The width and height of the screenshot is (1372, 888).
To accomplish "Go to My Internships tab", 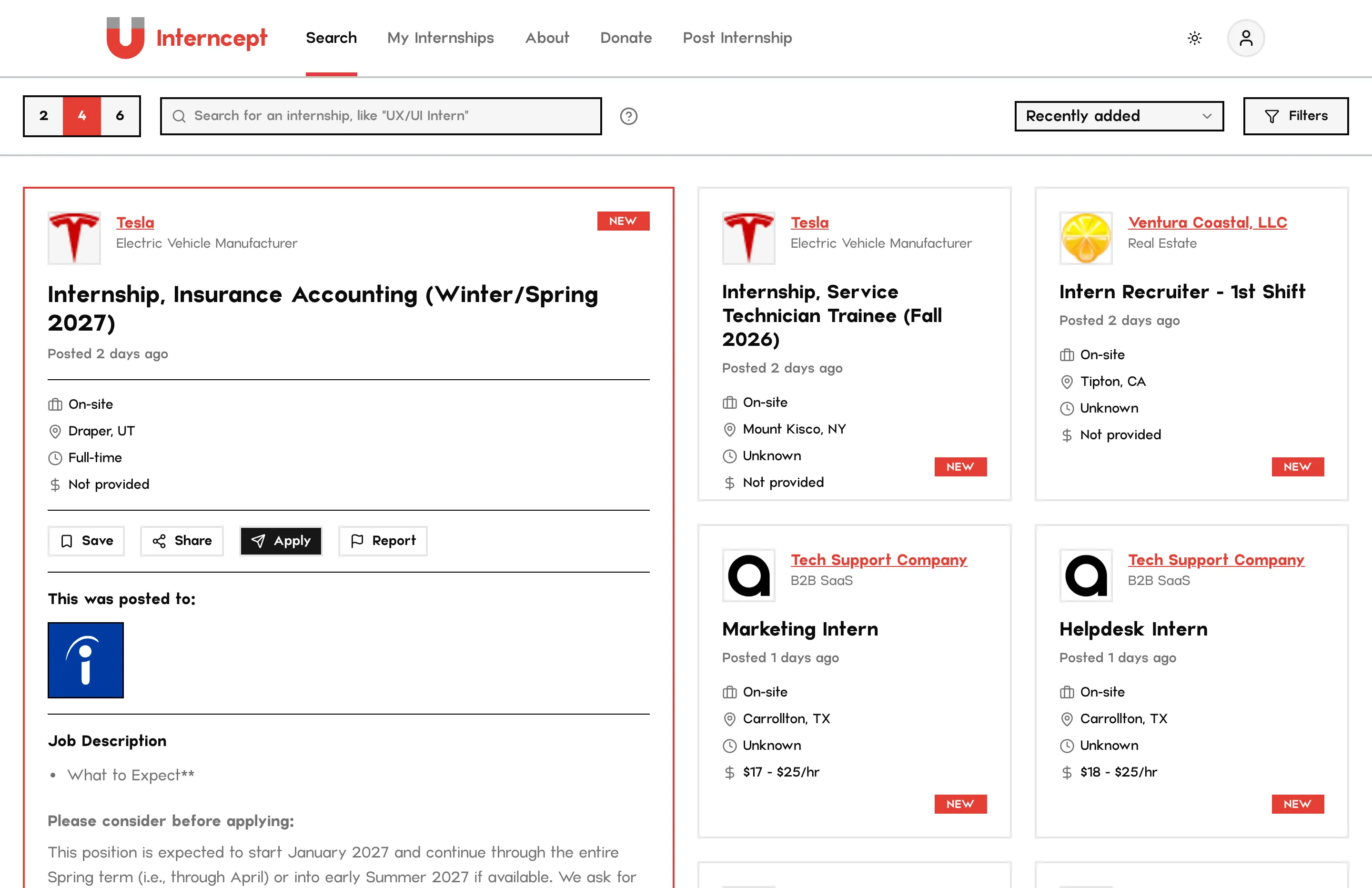I will (441, 38).
